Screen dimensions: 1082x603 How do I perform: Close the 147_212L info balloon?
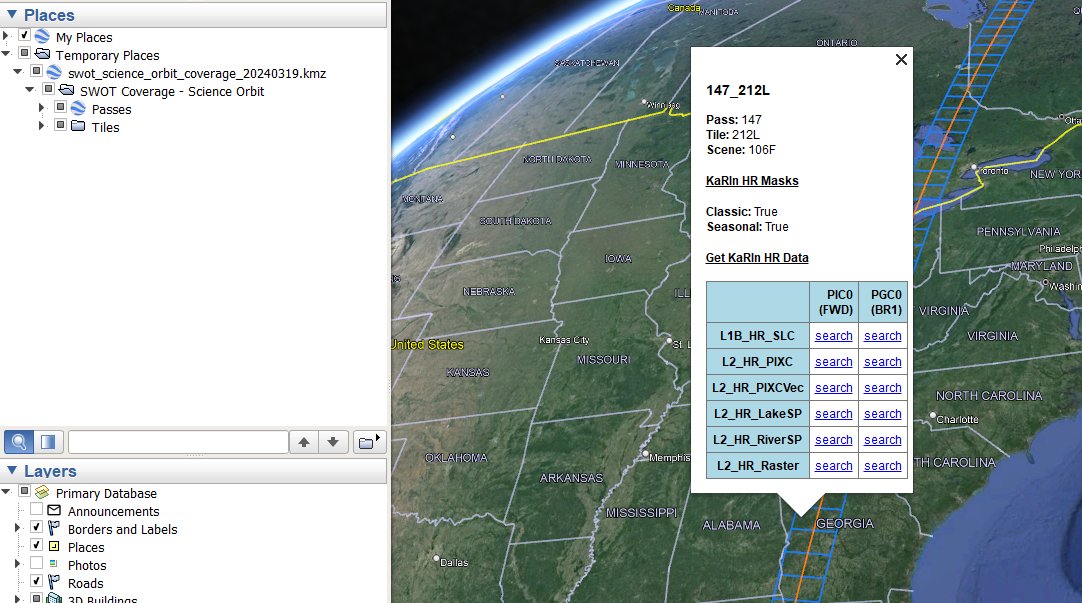[x=900, y=59]
